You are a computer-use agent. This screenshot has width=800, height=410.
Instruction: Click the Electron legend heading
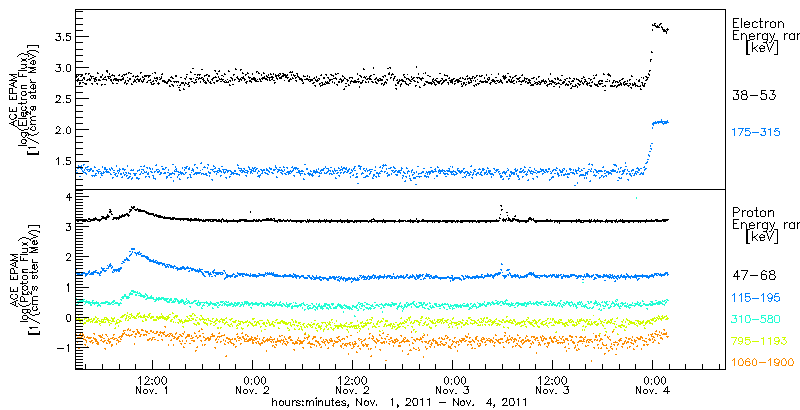point(761,23)
